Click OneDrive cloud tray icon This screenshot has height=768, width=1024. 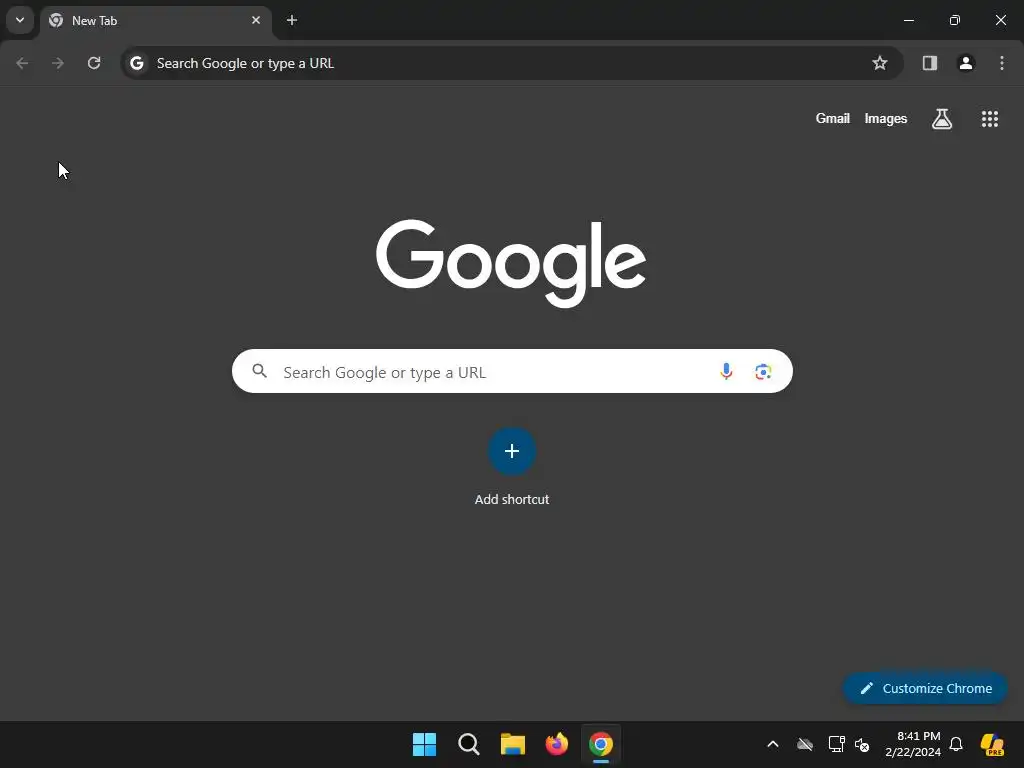(x=805, y=744)
